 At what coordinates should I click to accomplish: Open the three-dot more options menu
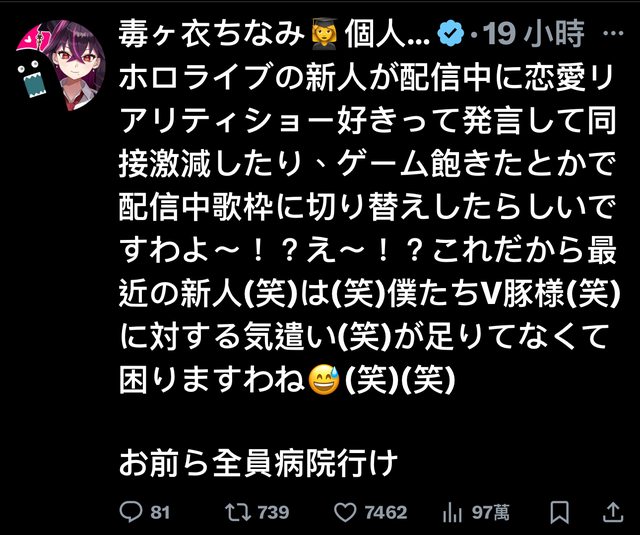pyautogui.click(x=613, y=33)
